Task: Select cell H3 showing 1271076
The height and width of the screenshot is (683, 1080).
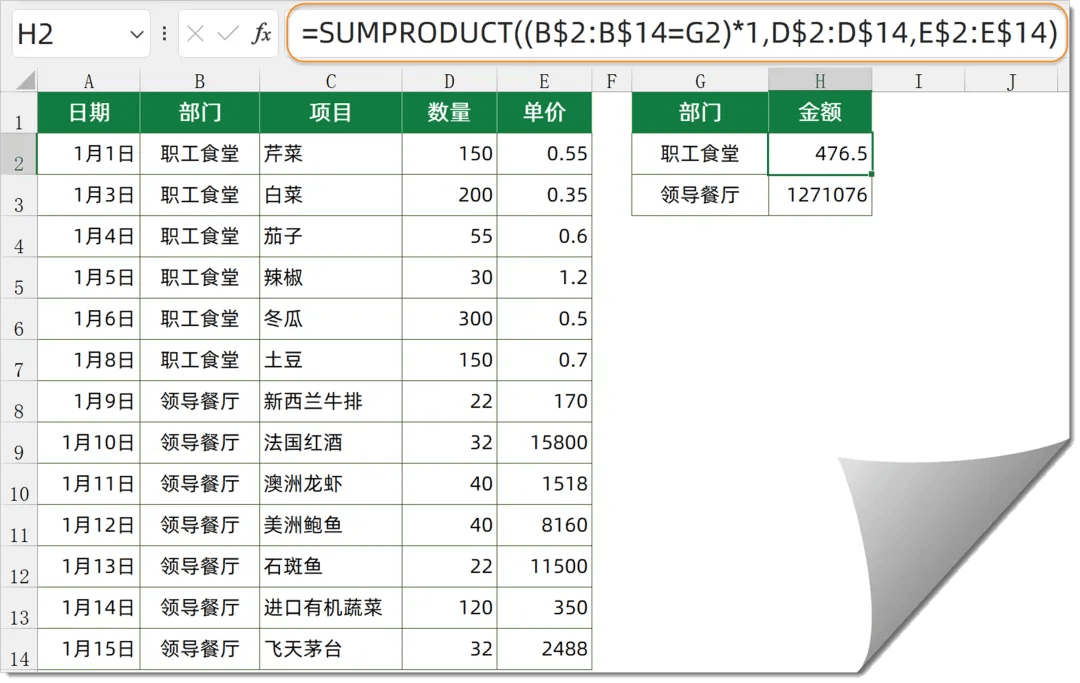Action: pyautogui.click(x=820, y=195)
